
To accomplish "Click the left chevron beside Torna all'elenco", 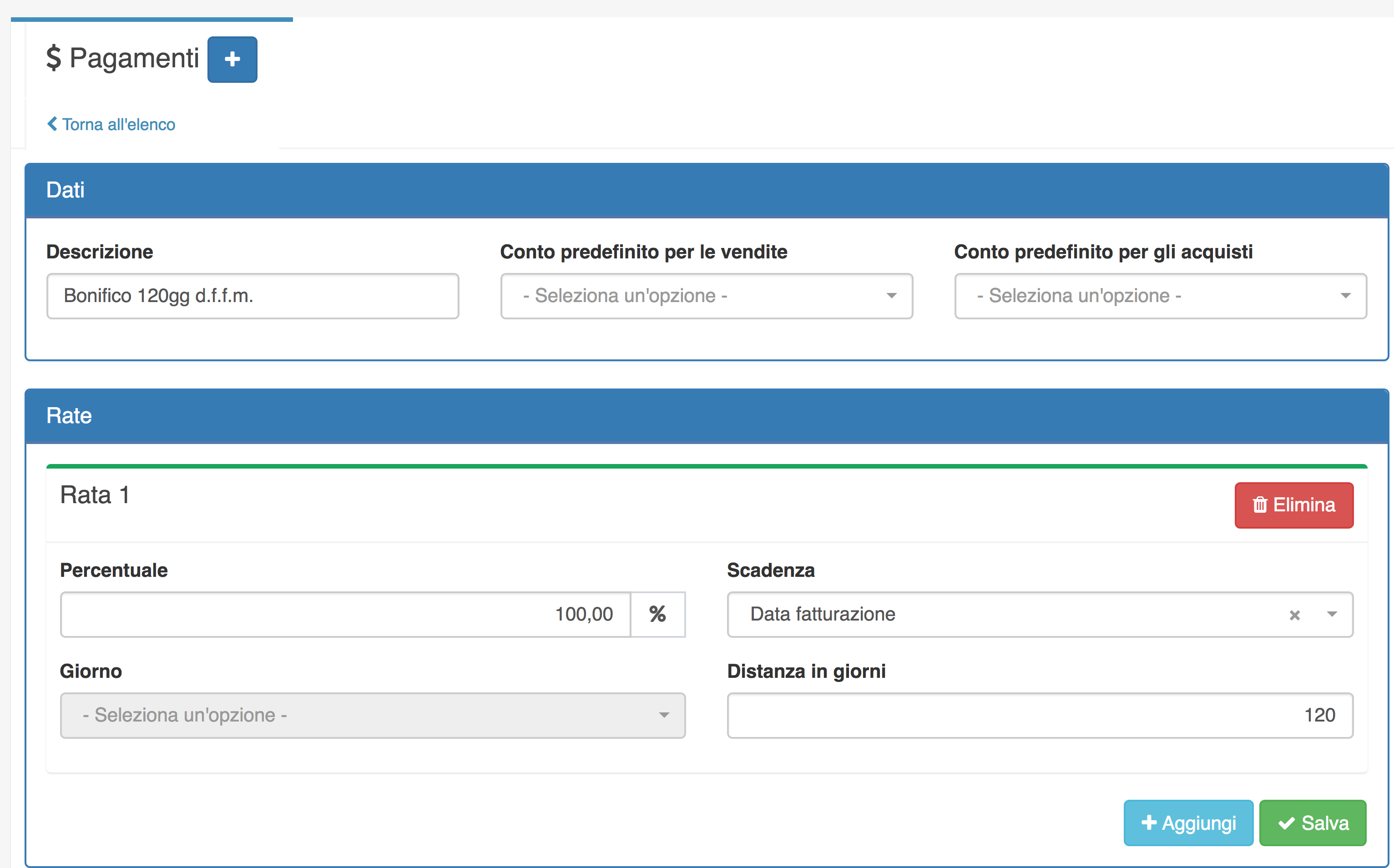I will tap(52, 124).
